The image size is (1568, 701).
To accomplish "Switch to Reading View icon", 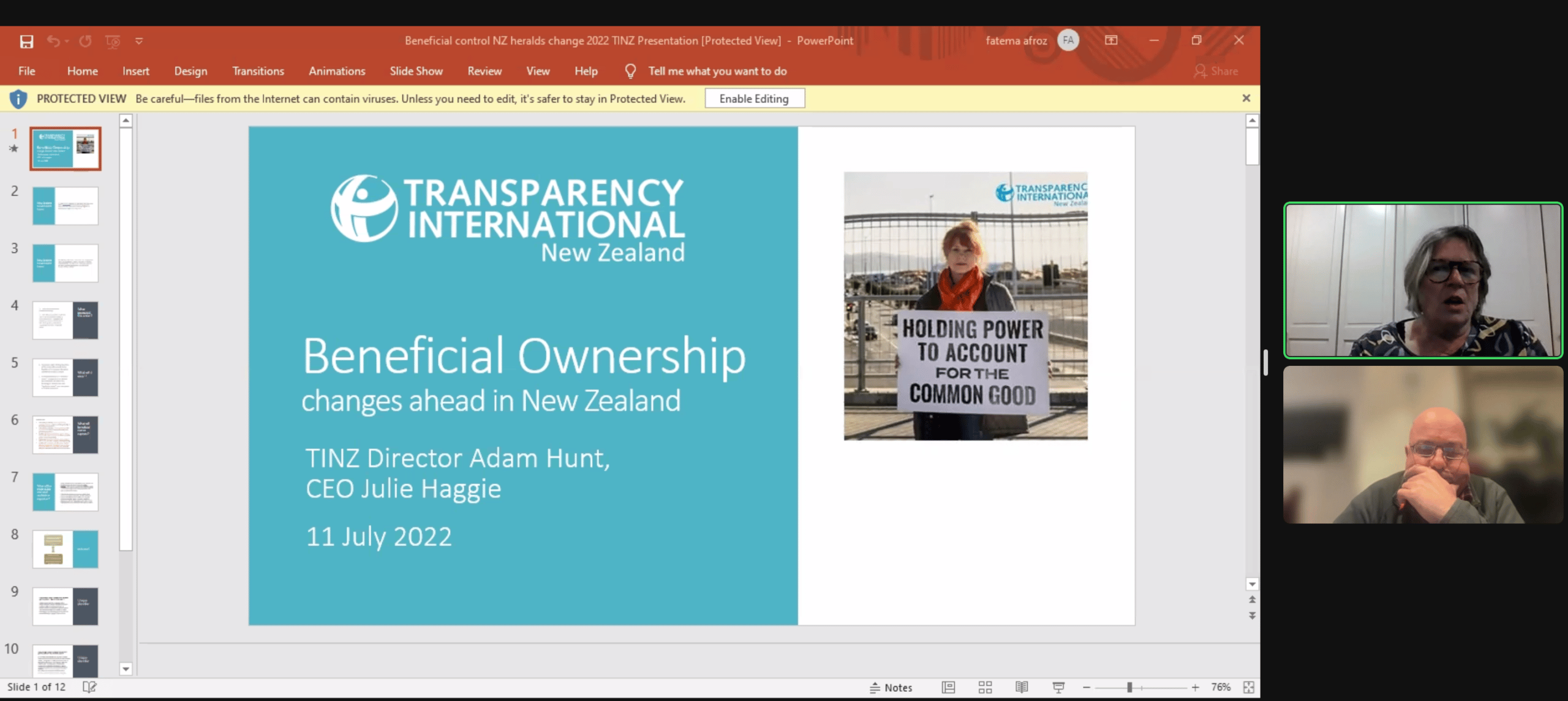I will (1022, 688).
